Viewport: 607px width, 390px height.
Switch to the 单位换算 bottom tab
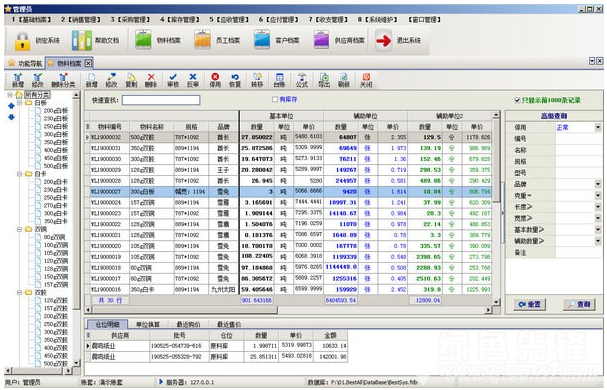click(x=148, y=324)
